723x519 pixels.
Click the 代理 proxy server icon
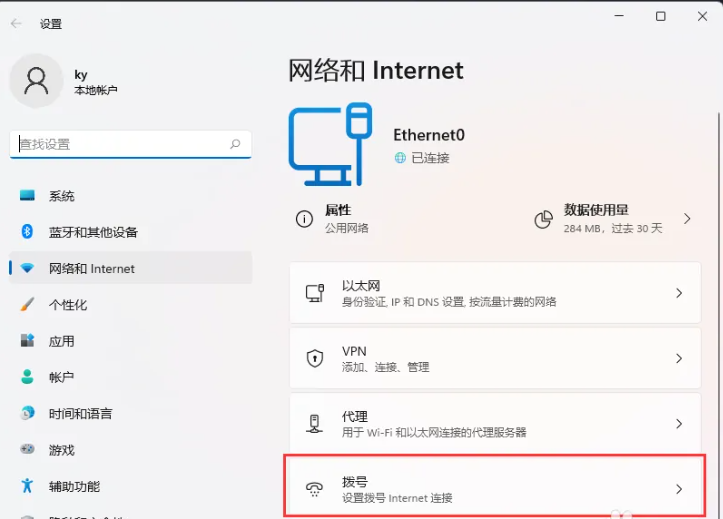click(314, 424)
